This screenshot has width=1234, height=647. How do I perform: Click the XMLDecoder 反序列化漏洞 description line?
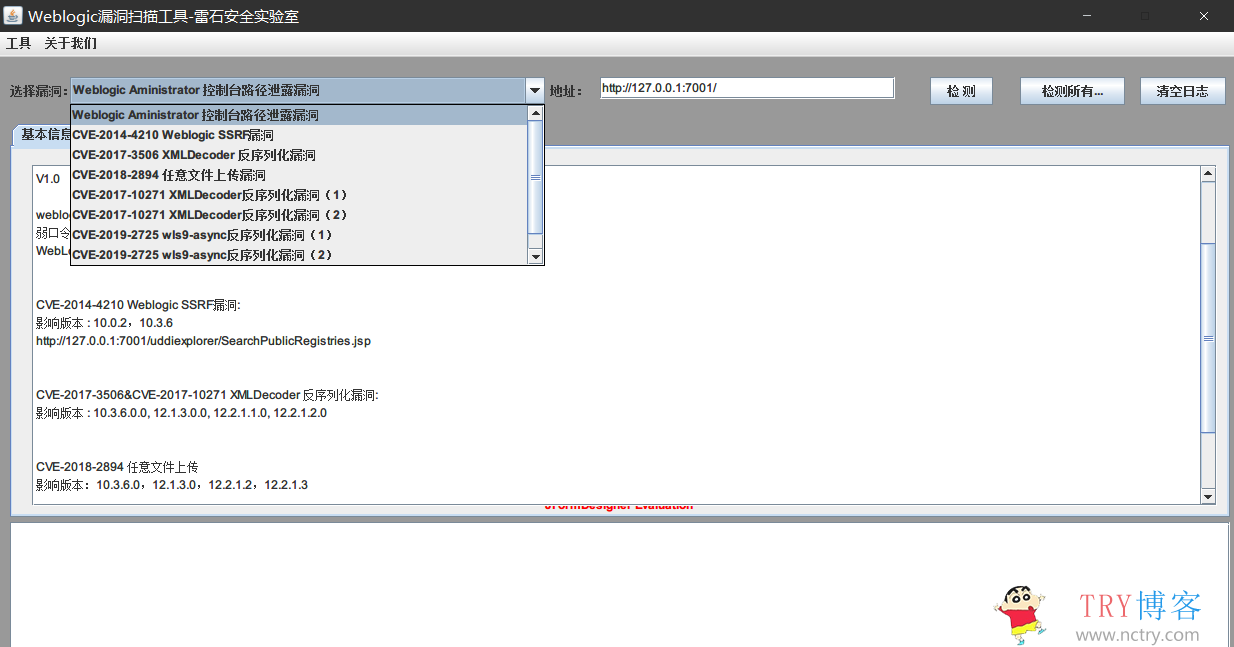[207, 395]
